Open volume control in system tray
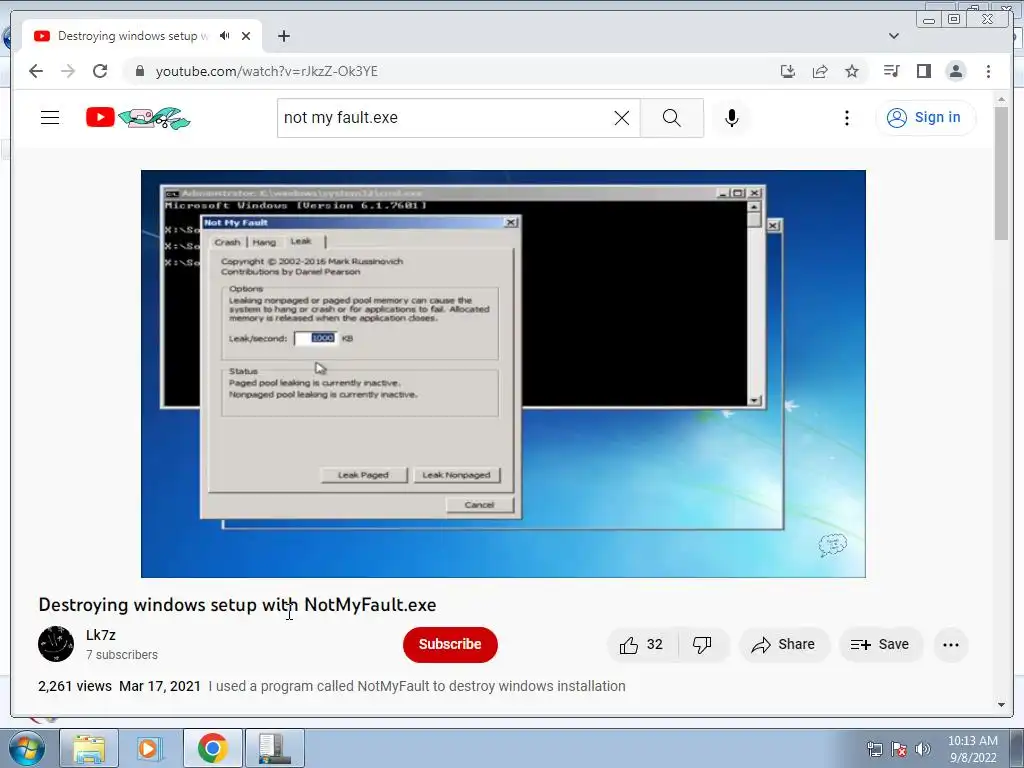1024x768 pixels. click(x=923, y=749)
